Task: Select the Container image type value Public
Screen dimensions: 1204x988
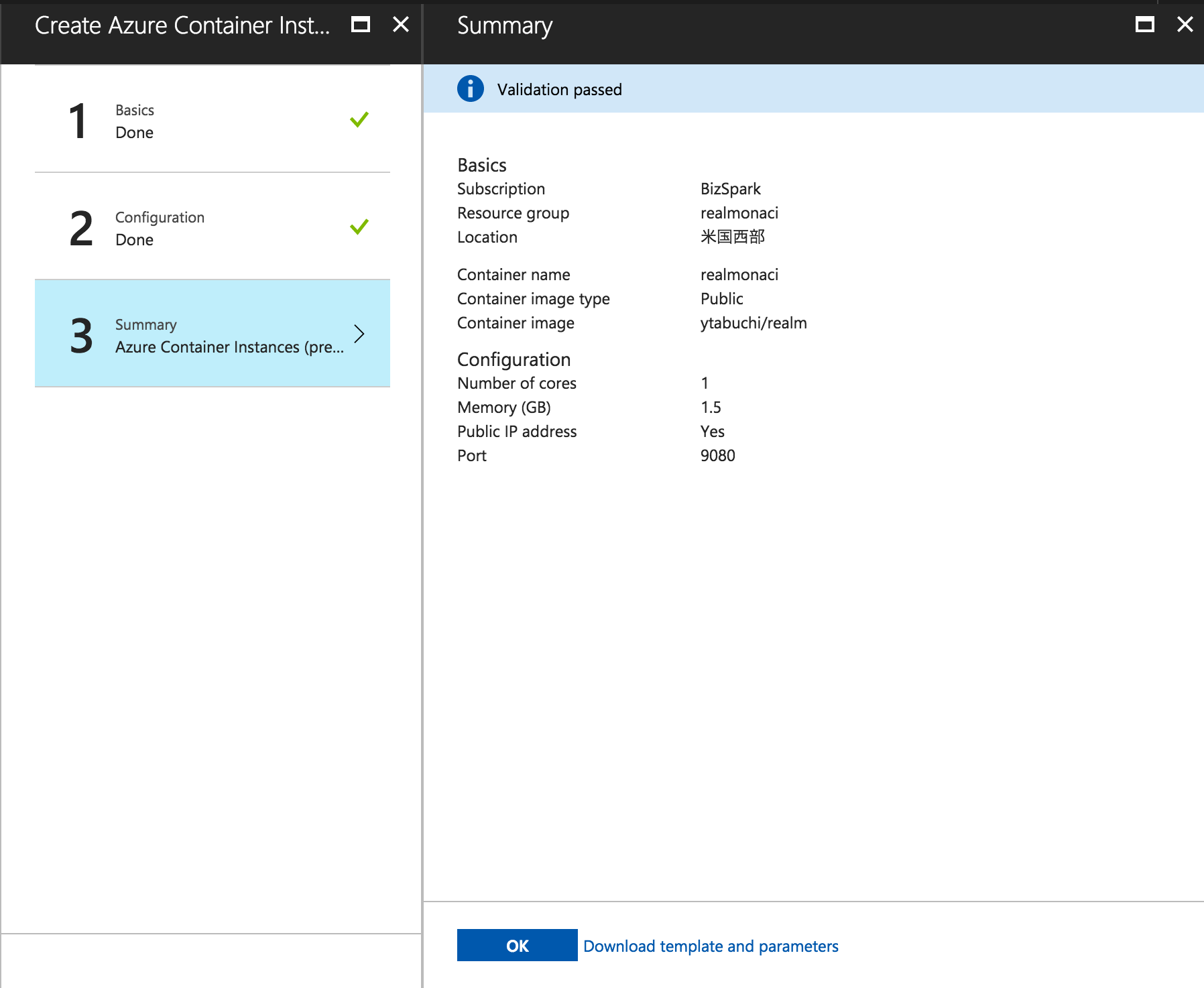Action: tap(722, 299)
